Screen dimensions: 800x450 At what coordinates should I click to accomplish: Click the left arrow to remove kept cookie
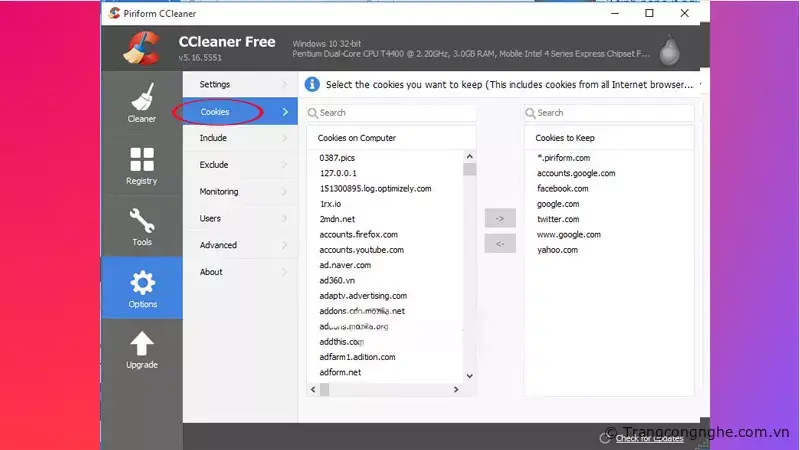(x=499, y=243)
